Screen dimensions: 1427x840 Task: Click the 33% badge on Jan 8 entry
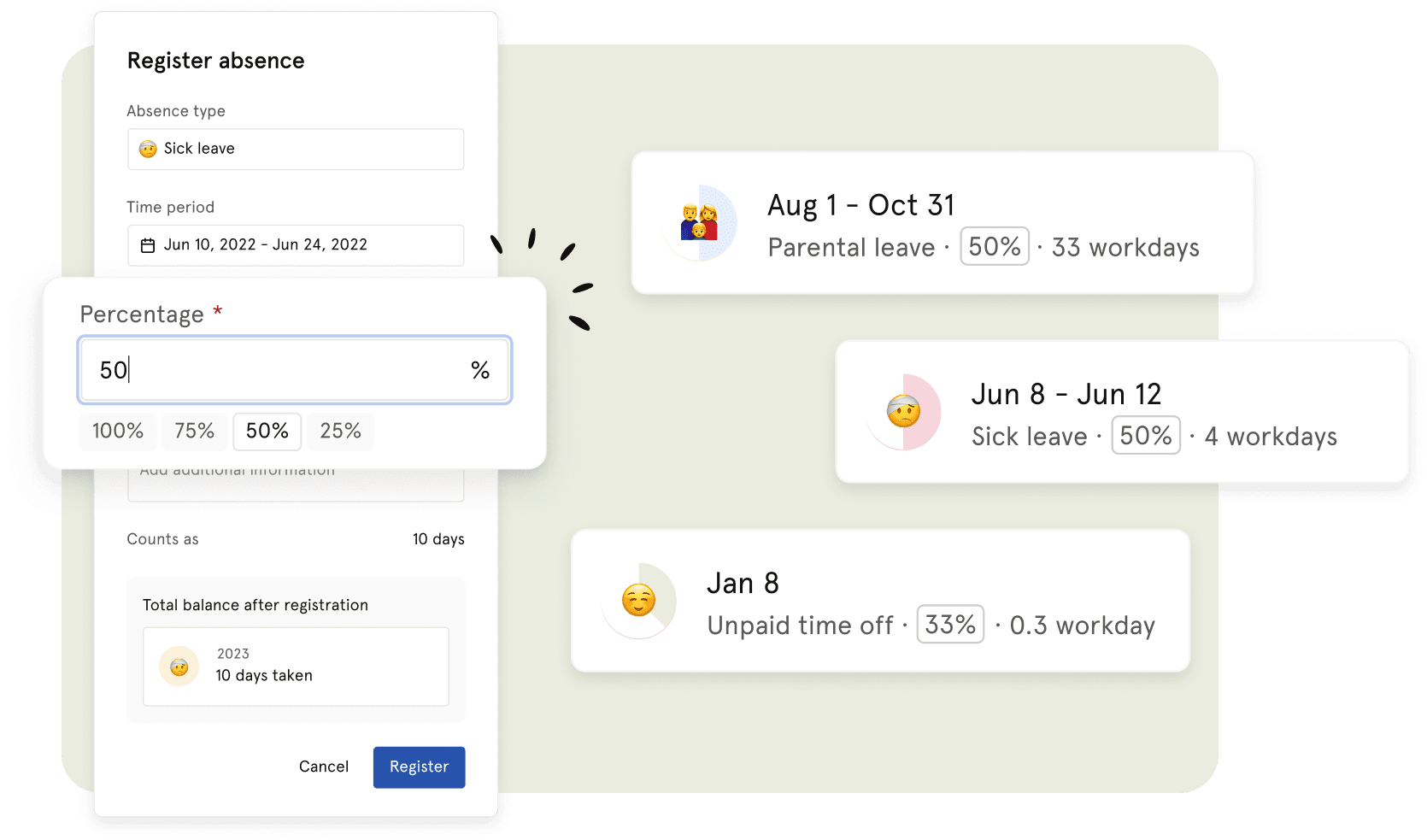pos(950,625)
